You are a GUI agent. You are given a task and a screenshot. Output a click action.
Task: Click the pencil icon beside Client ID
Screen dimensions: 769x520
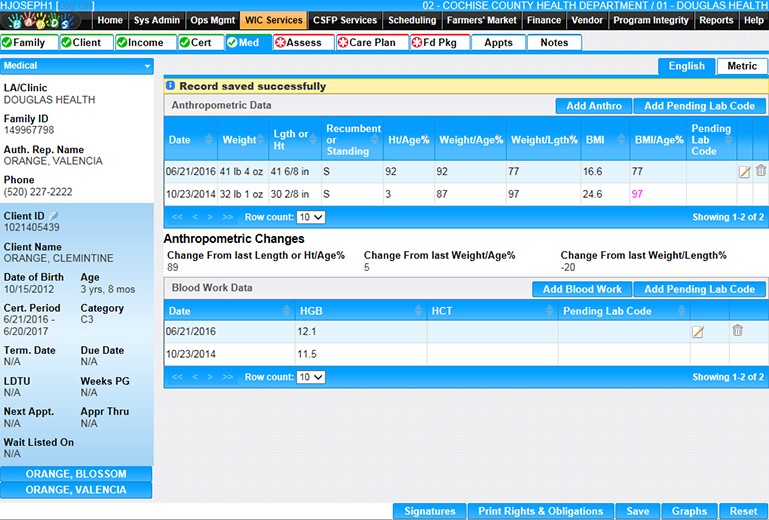(x=54, y=216)
